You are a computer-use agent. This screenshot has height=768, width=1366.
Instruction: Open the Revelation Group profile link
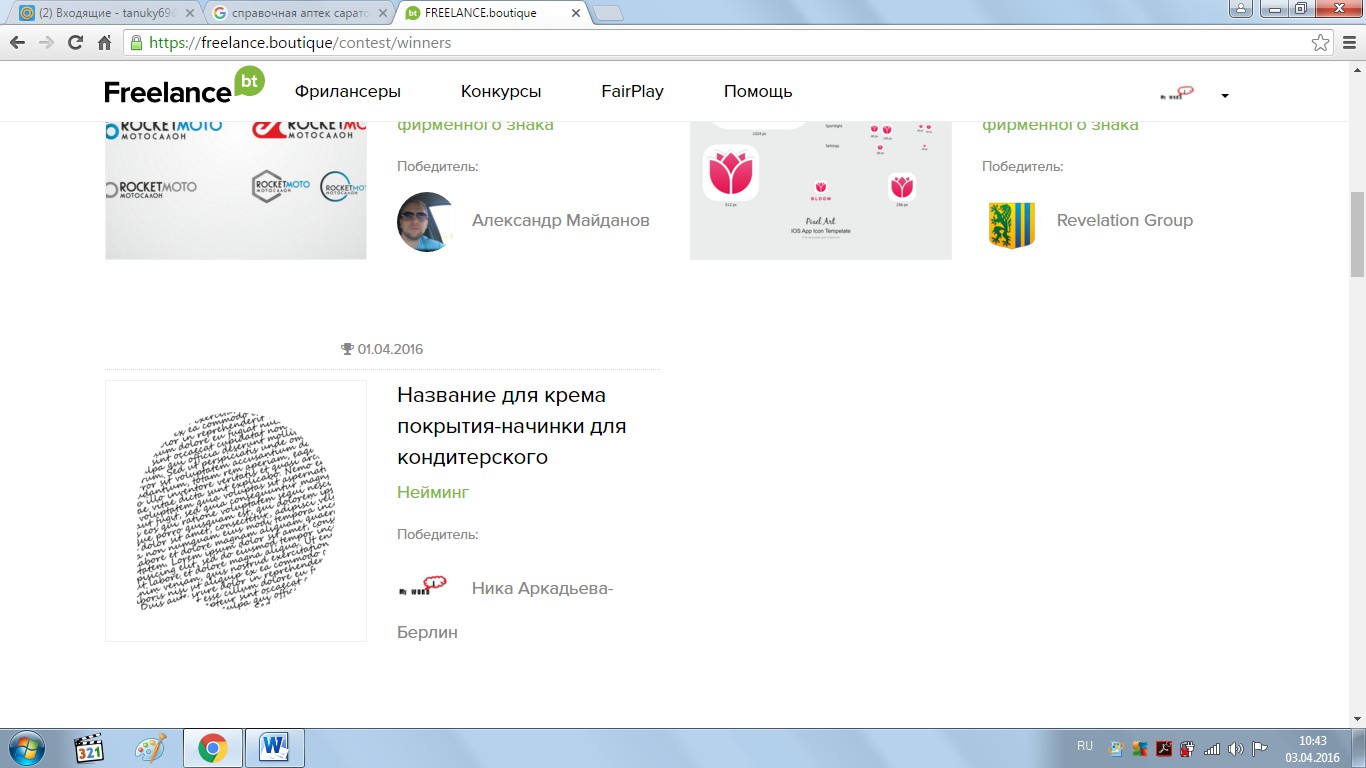tap(1125, 220)
